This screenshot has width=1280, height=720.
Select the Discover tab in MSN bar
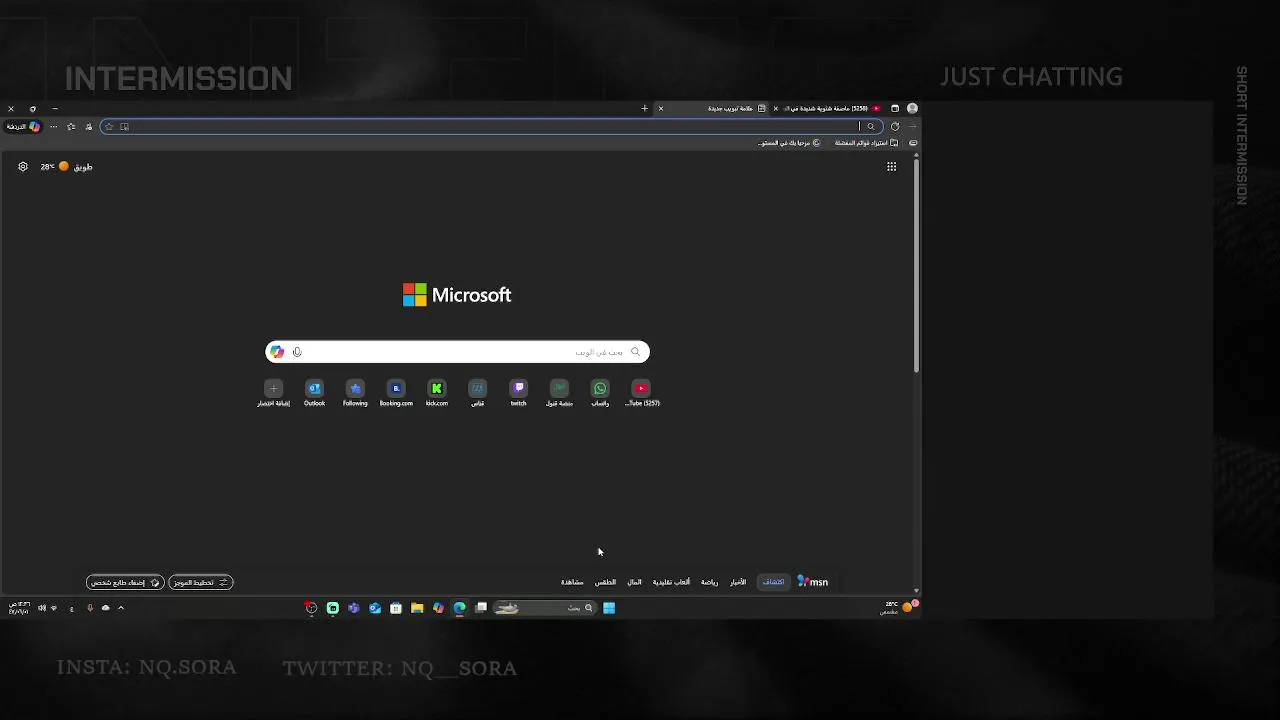pos(774,582)
